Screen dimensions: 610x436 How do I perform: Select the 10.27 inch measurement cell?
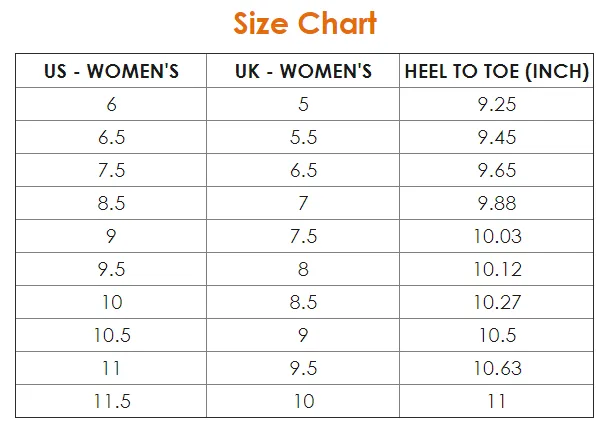[x=497, y=302]
